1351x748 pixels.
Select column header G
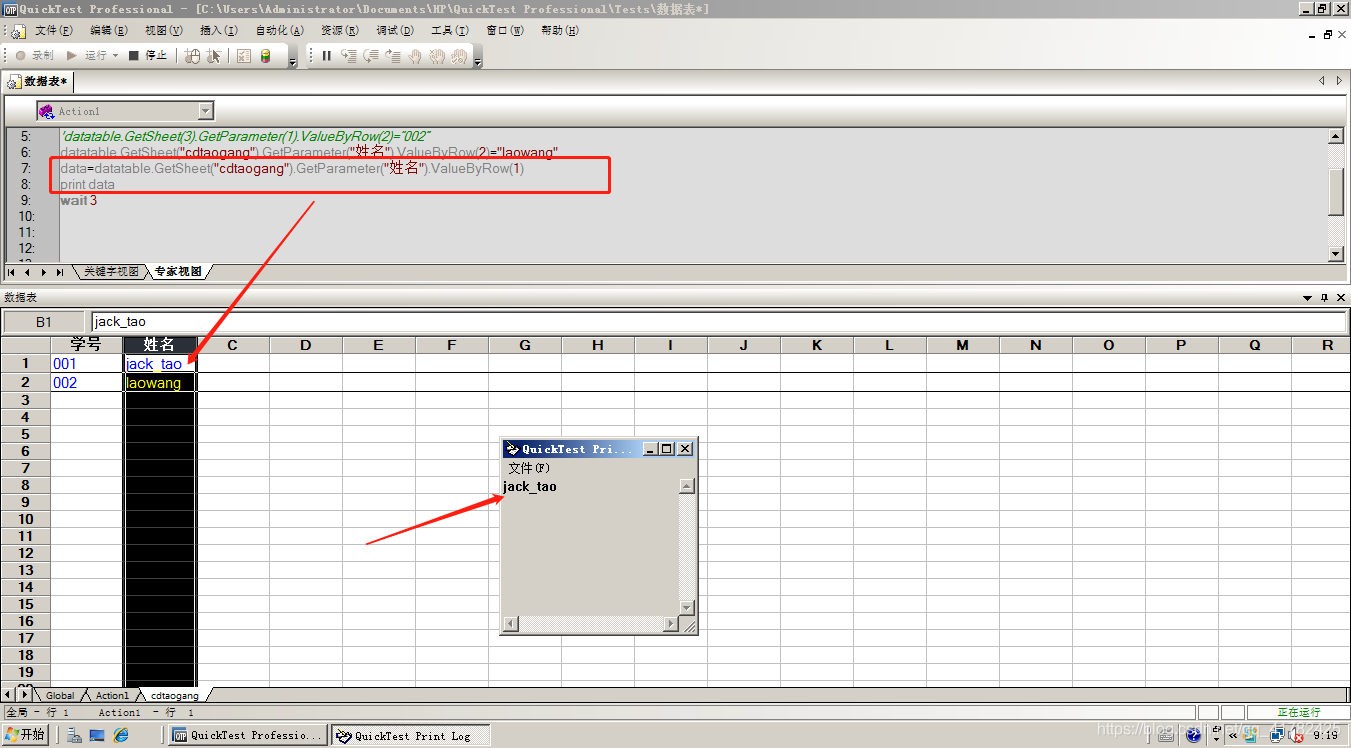pos(525,345)
